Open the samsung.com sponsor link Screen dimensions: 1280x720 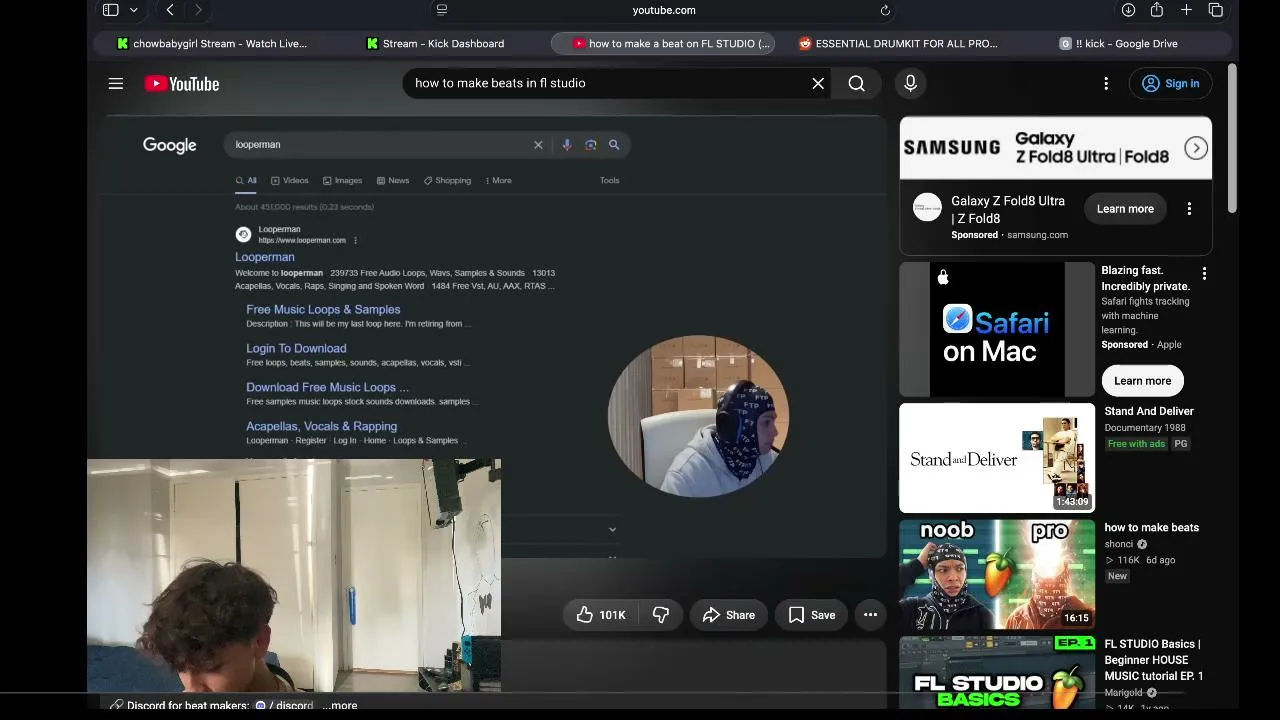pos(1037,235)
